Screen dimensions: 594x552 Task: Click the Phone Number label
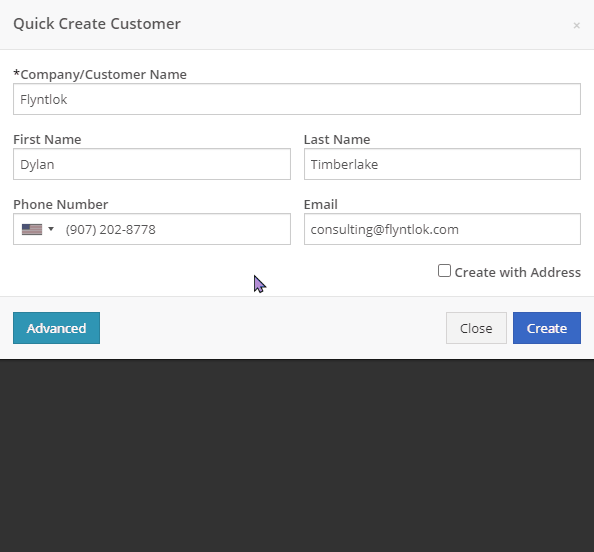tap(61, 205)
